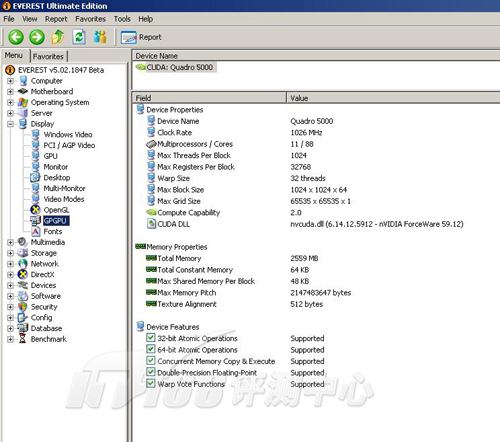
Task: Open the Tools menu
Action: (x=122, y=19)
